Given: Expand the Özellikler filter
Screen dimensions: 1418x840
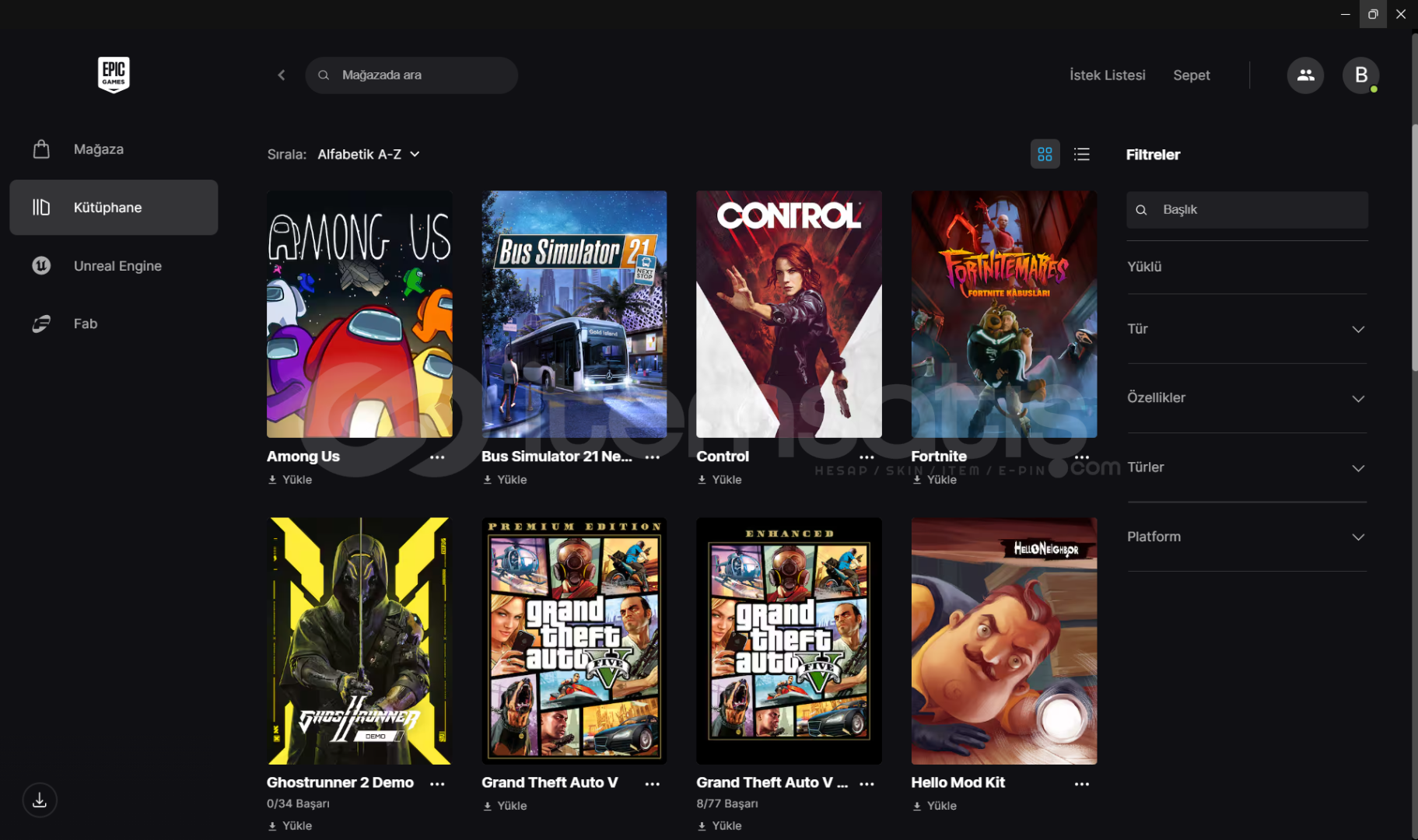Looking at the screenshot, I should tap(1247, 398).
